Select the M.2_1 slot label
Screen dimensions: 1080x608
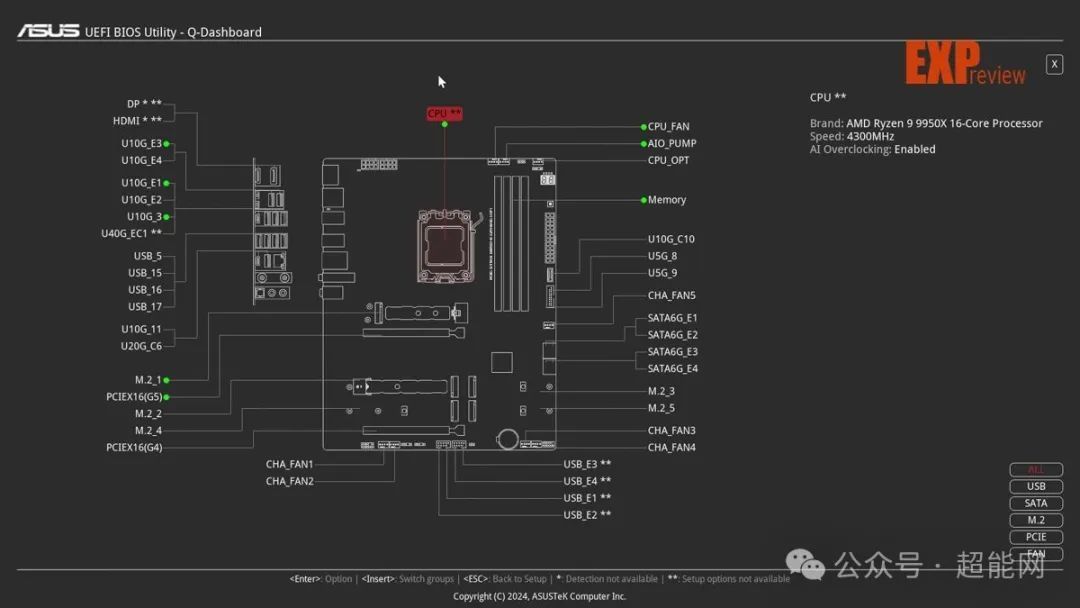click(x=148, y=380)
